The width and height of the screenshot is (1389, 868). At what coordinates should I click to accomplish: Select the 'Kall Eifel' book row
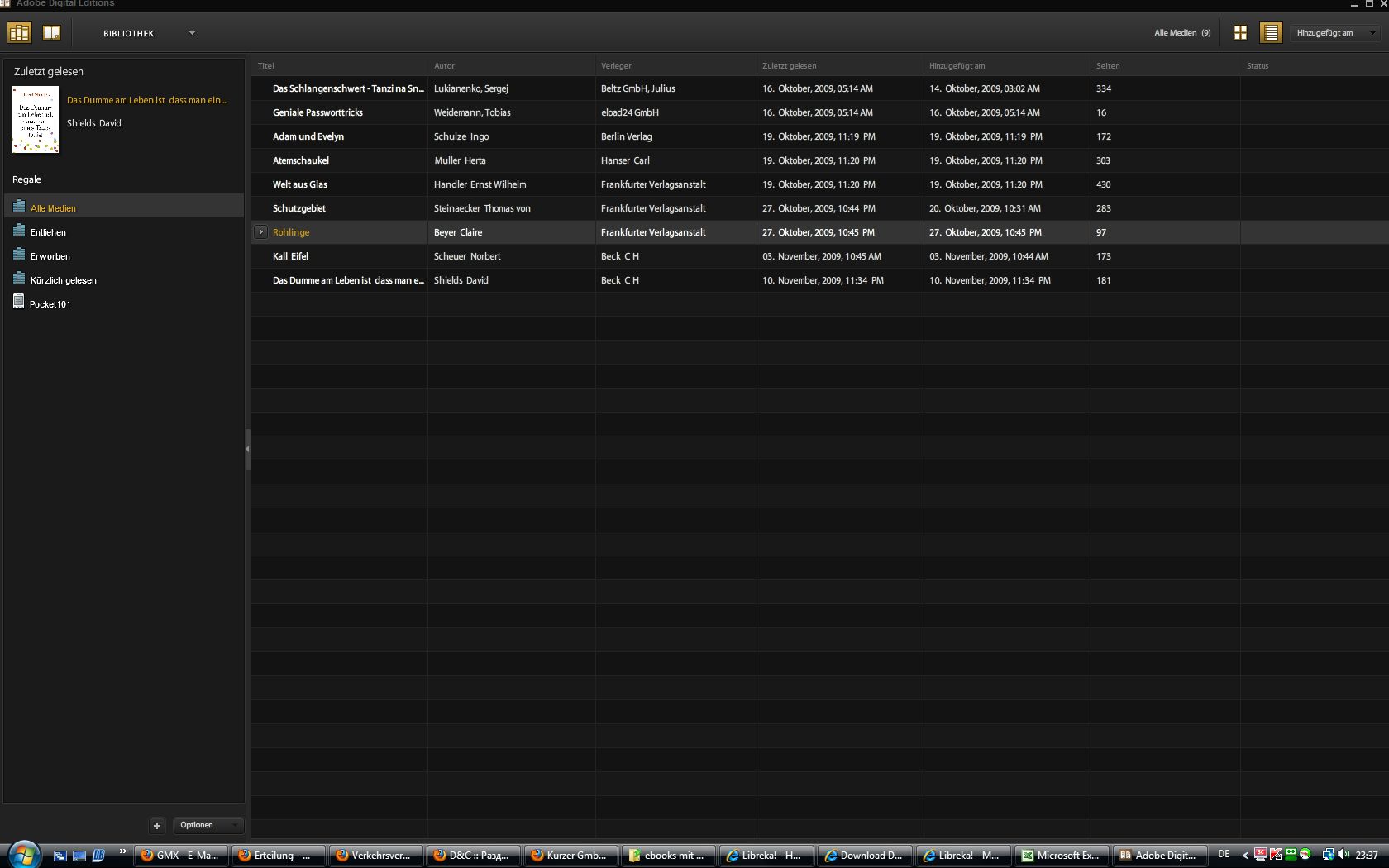820,256
